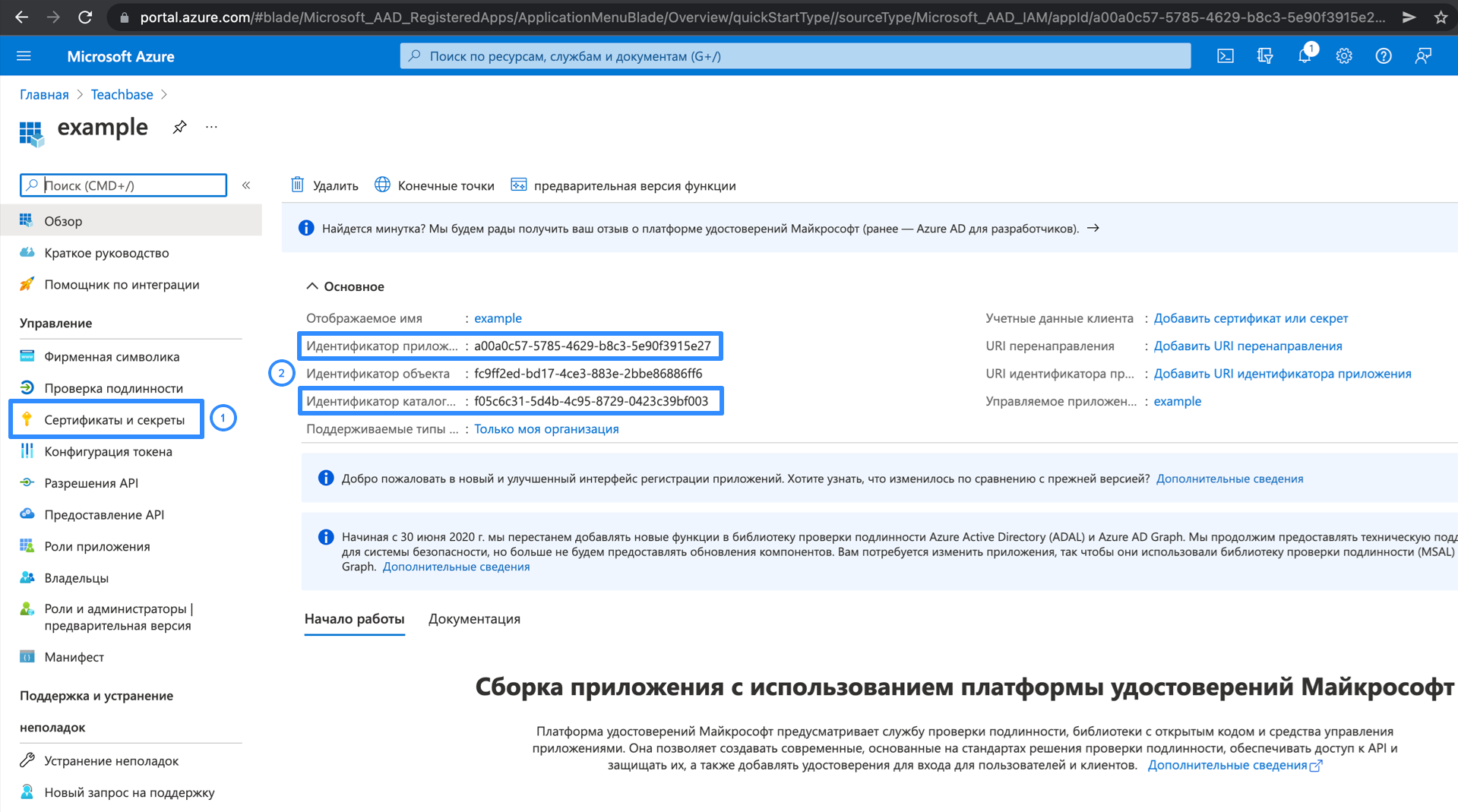
Task: Bookmark the page with the star icon
Action: (1441, 17)
